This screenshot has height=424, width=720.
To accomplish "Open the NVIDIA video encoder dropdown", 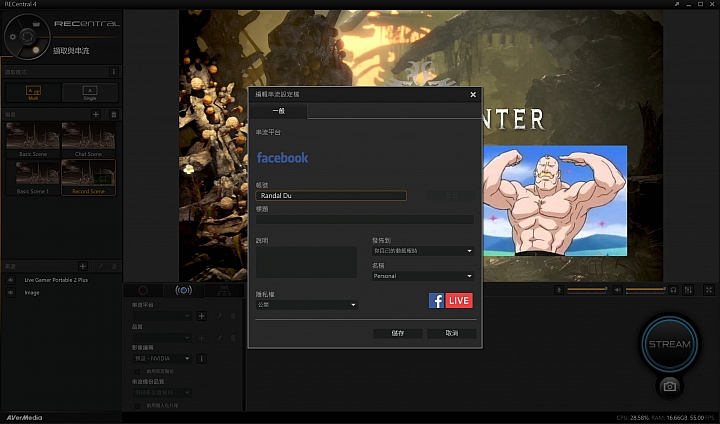I will (162, 358).
